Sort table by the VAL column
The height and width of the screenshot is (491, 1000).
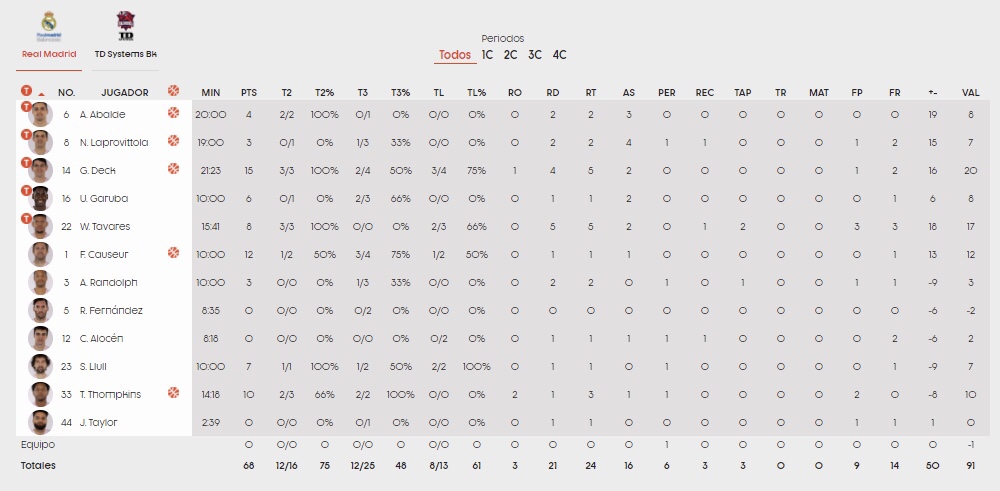tap(970, 92)
